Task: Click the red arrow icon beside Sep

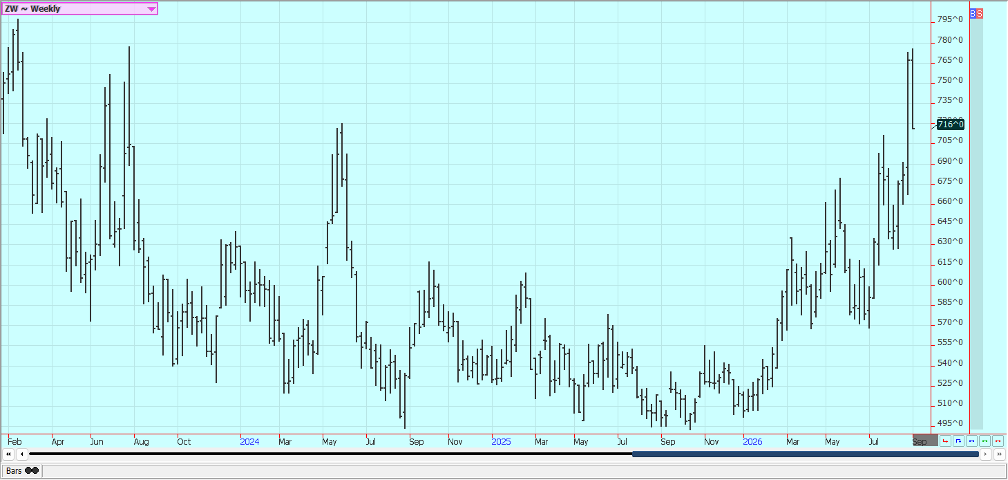Action: (945, 441)
